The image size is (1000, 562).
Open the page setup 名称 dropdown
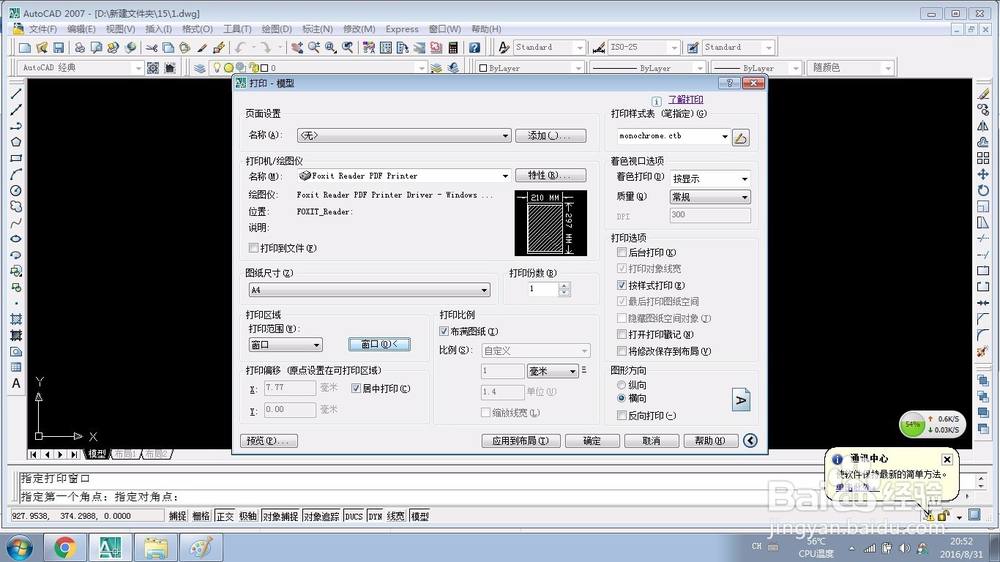(x=404, y=135)
